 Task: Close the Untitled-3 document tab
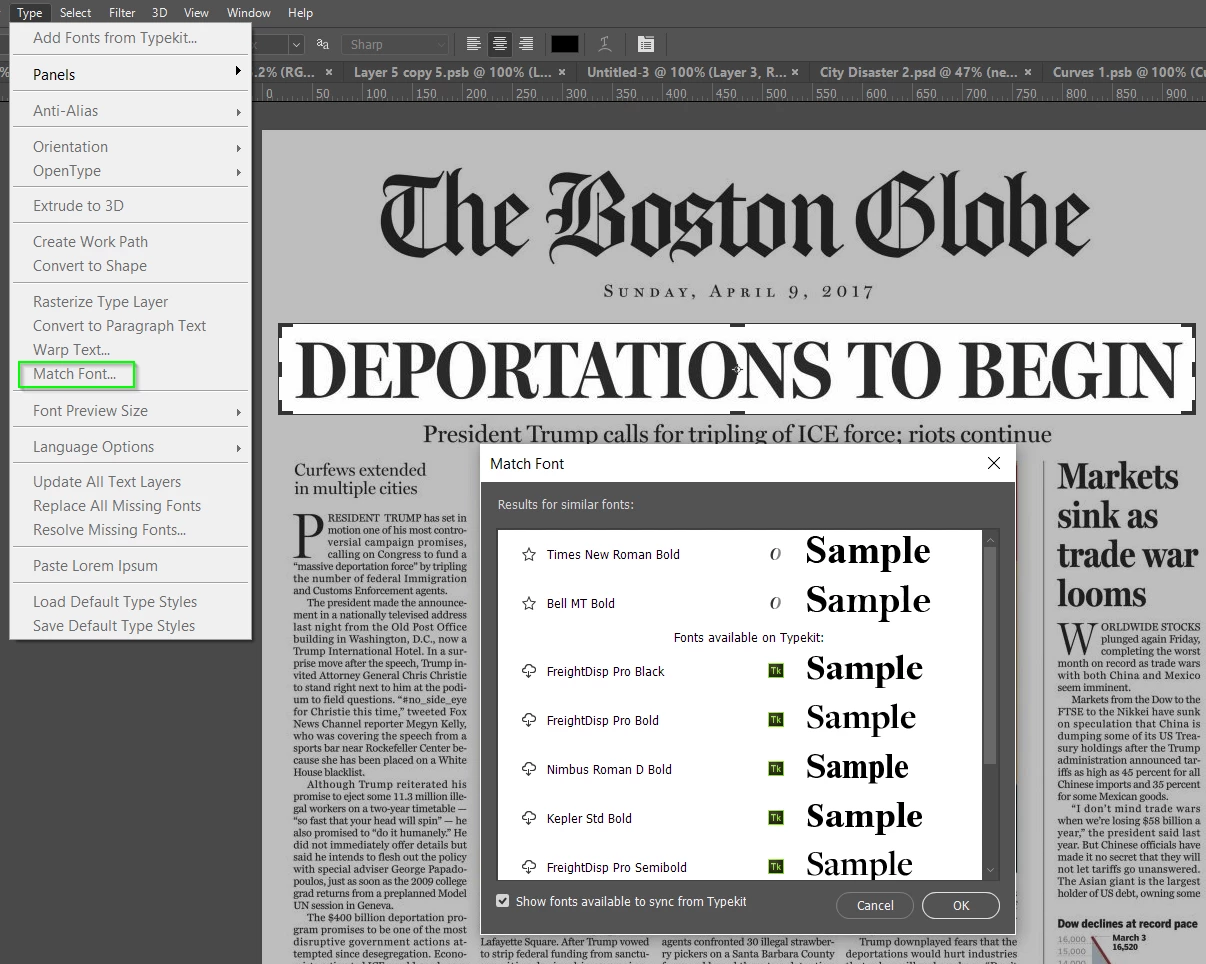[x=795, y=72]
